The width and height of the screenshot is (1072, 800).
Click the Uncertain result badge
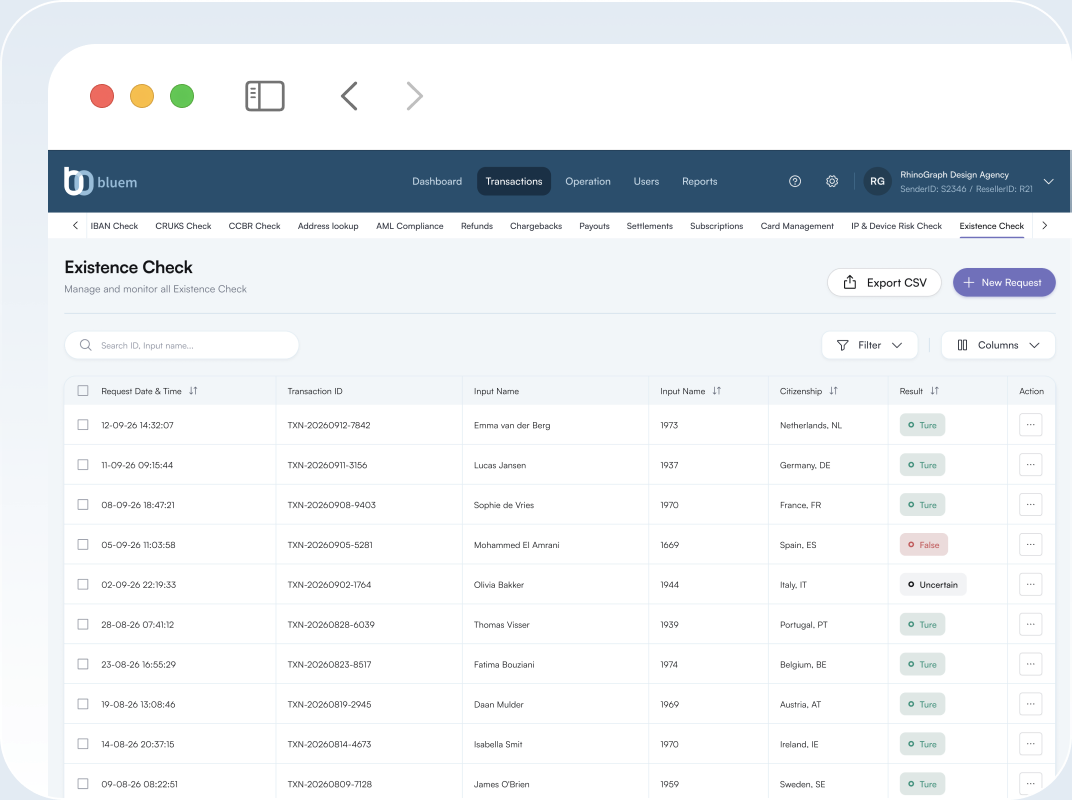[x=933, y=585]
